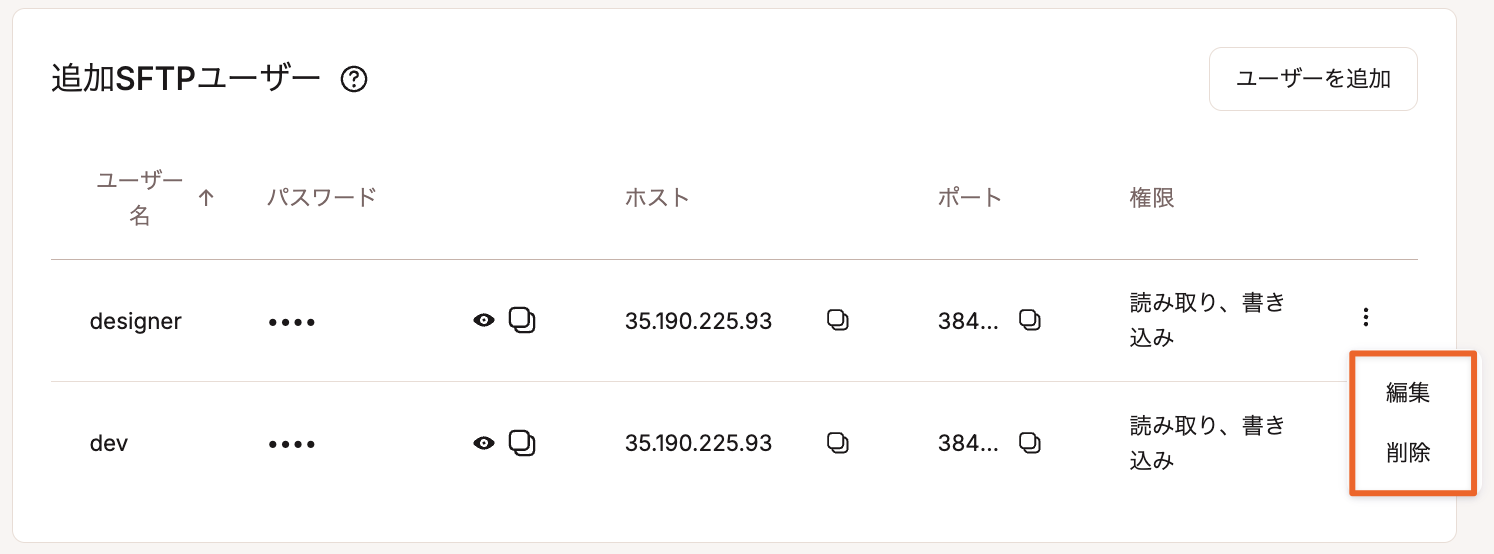The image size is (1494, 554).
Task: Copy the port number for dev
Action: [x=1030, y=442]
